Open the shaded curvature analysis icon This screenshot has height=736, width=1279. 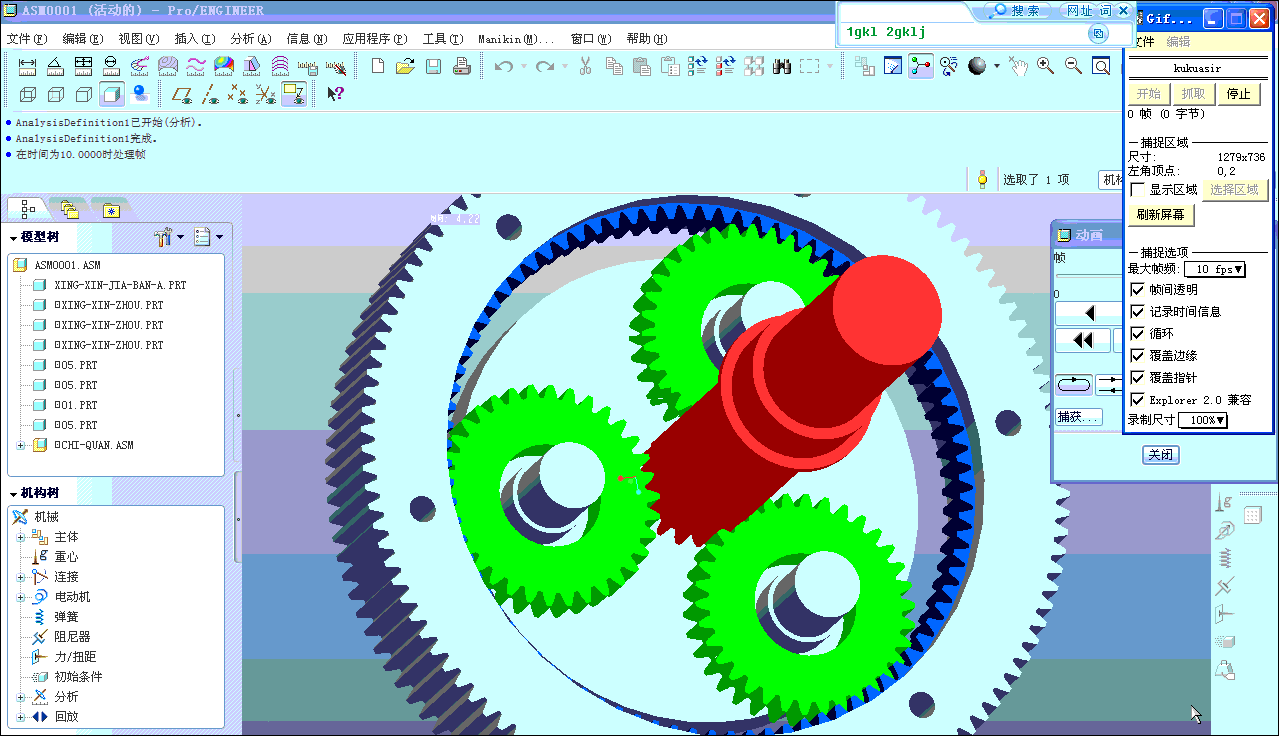click(x=224, y=66)
